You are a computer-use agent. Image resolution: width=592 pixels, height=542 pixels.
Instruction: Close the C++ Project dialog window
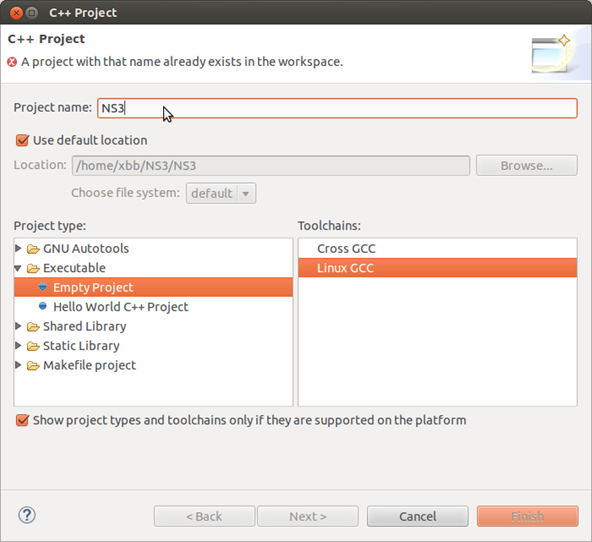click(16, 13)
